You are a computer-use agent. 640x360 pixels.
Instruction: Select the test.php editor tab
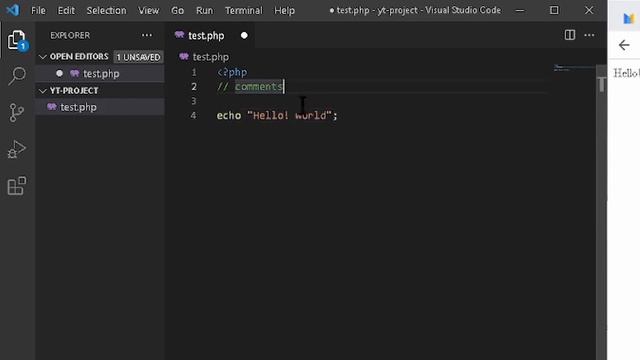211,36
